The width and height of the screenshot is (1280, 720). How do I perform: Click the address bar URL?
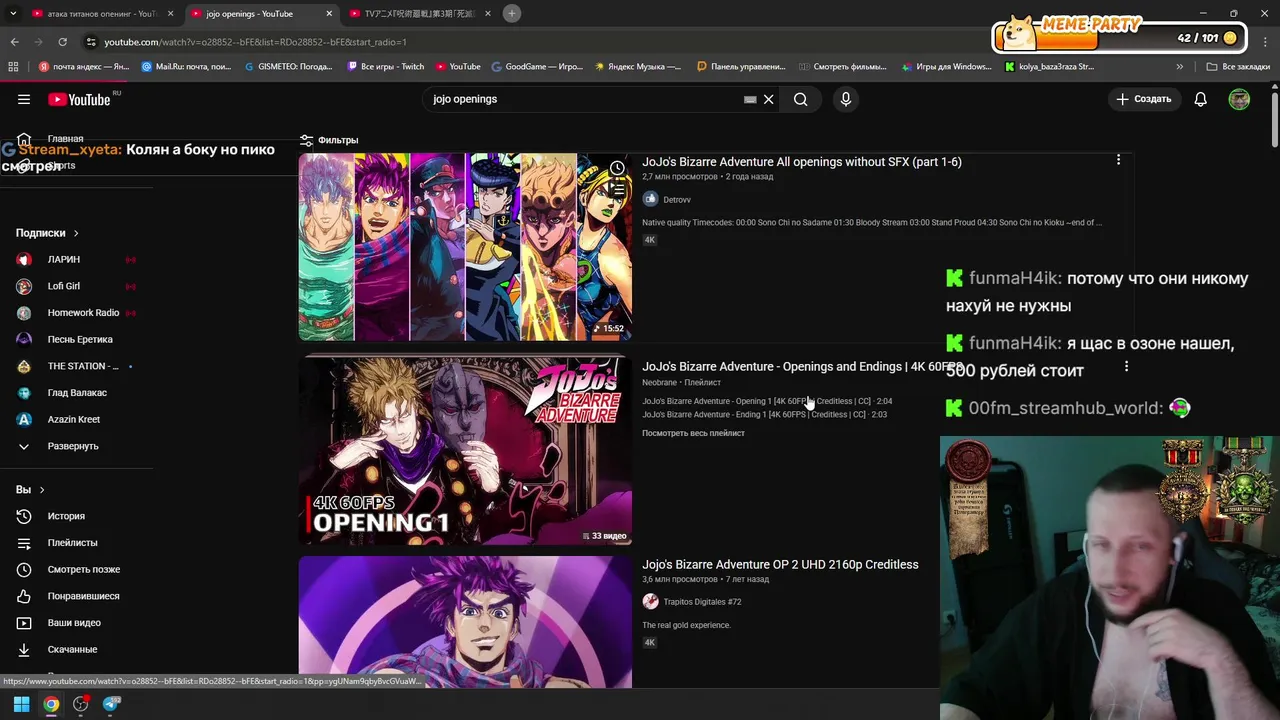(255, 42)
